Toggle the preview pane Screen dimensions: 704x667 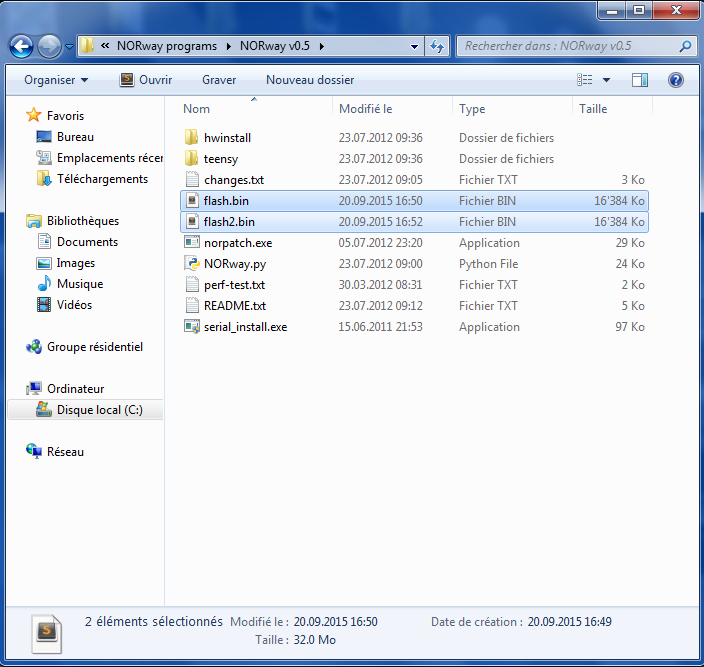[640, 80]
